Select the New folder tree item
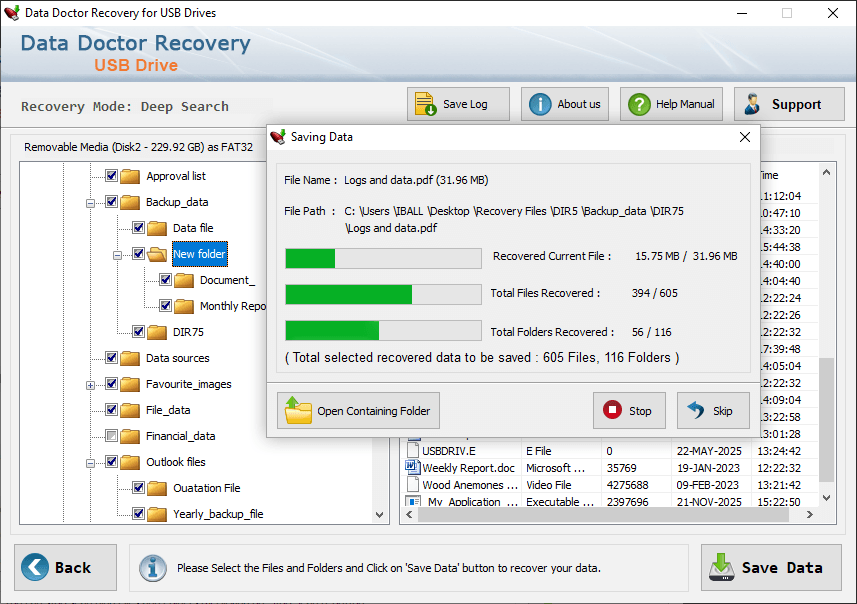857x604 pixels. (x=199, y=254)
